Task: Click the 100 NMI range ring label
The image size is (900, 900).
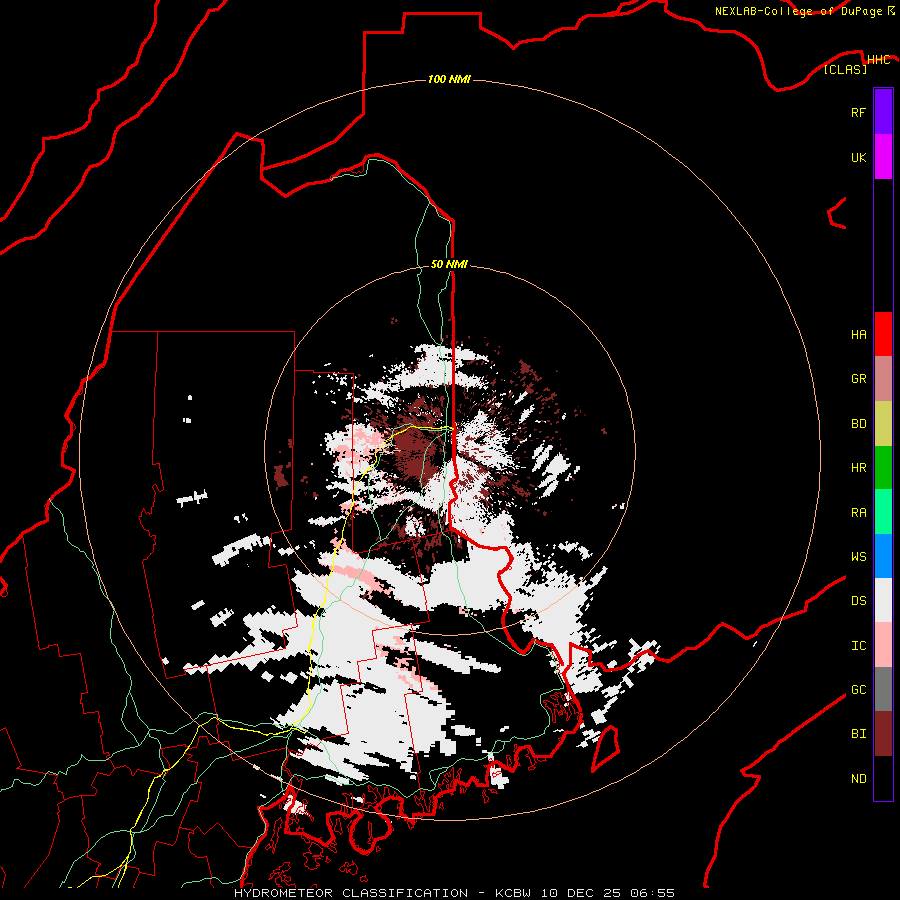Action: (x=449, y=79)
